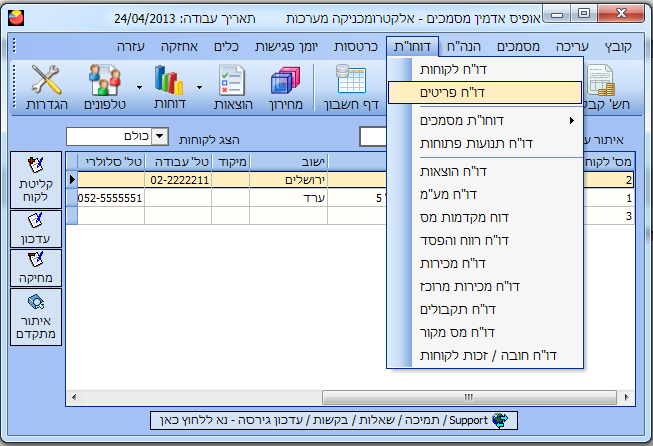Select customer number 1 cell
653x446 pixels.
609,198
